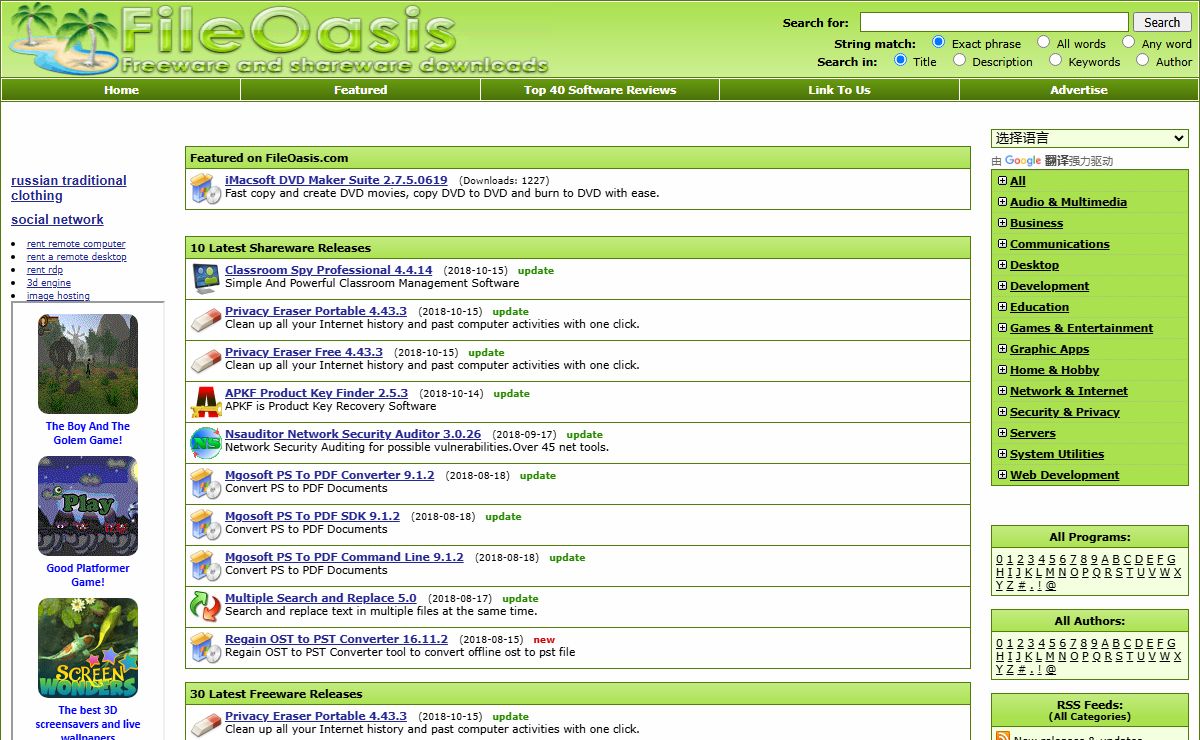Open the Network & Internet category link
The height and width of the screenshot is (740, 1200).
(x=1068, y=391)
